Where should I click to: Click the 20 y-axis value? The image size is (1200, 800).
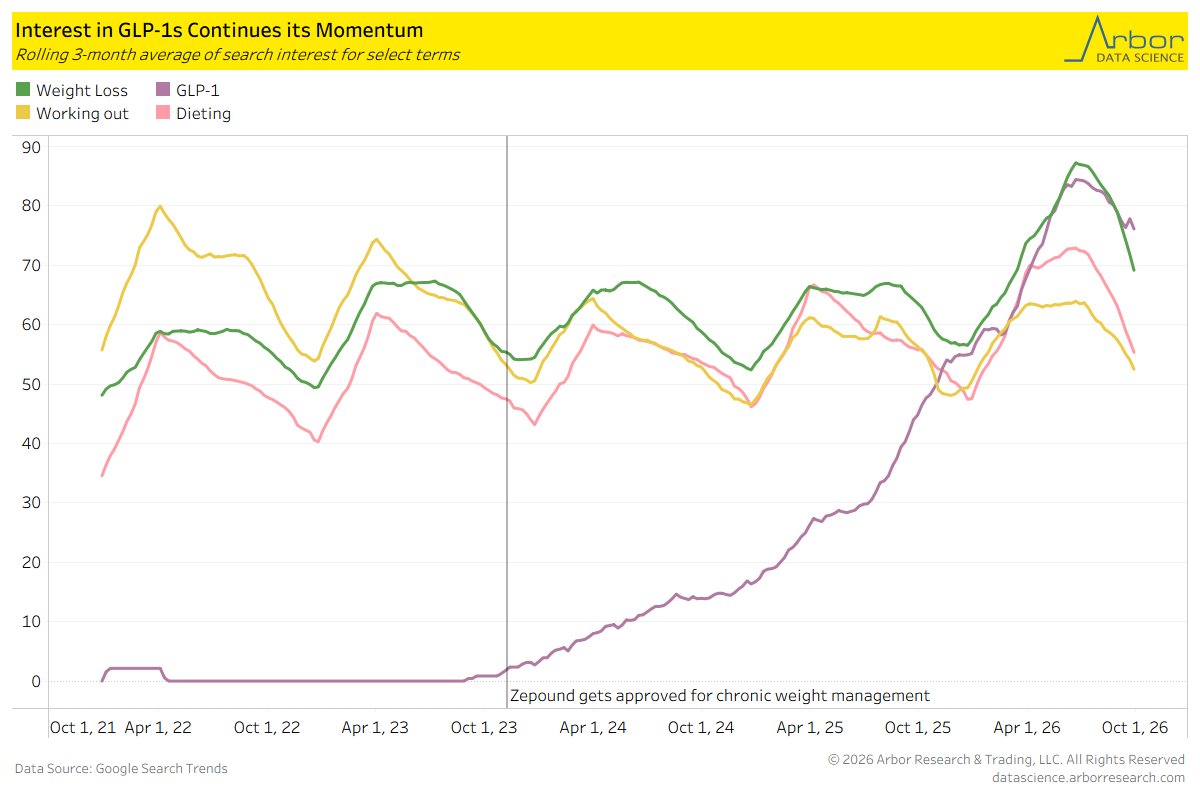pyautogui.click(x=31, y=563)
